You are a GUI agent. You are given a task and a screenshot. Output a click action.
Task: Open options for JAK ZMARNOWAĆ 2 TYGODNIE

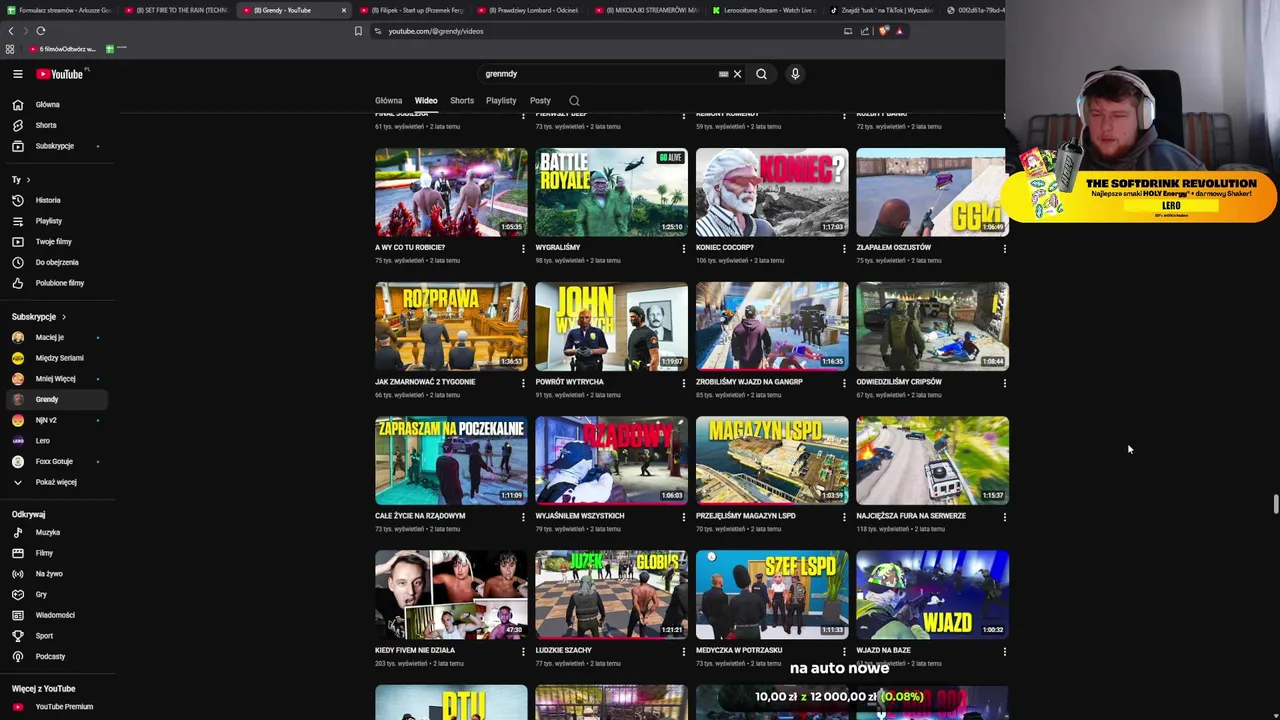pos(523,382)
